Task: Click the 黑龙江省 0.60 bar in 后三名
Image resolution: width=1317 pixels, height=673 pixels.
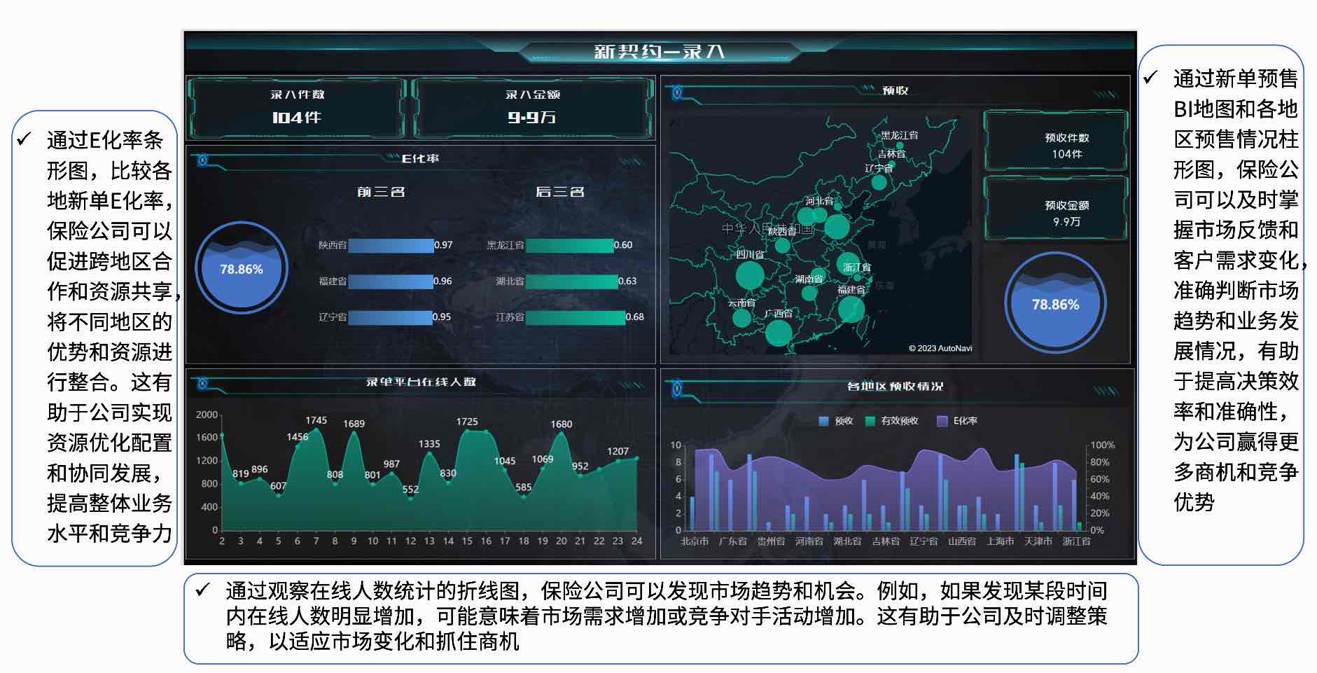Action: 570,245
